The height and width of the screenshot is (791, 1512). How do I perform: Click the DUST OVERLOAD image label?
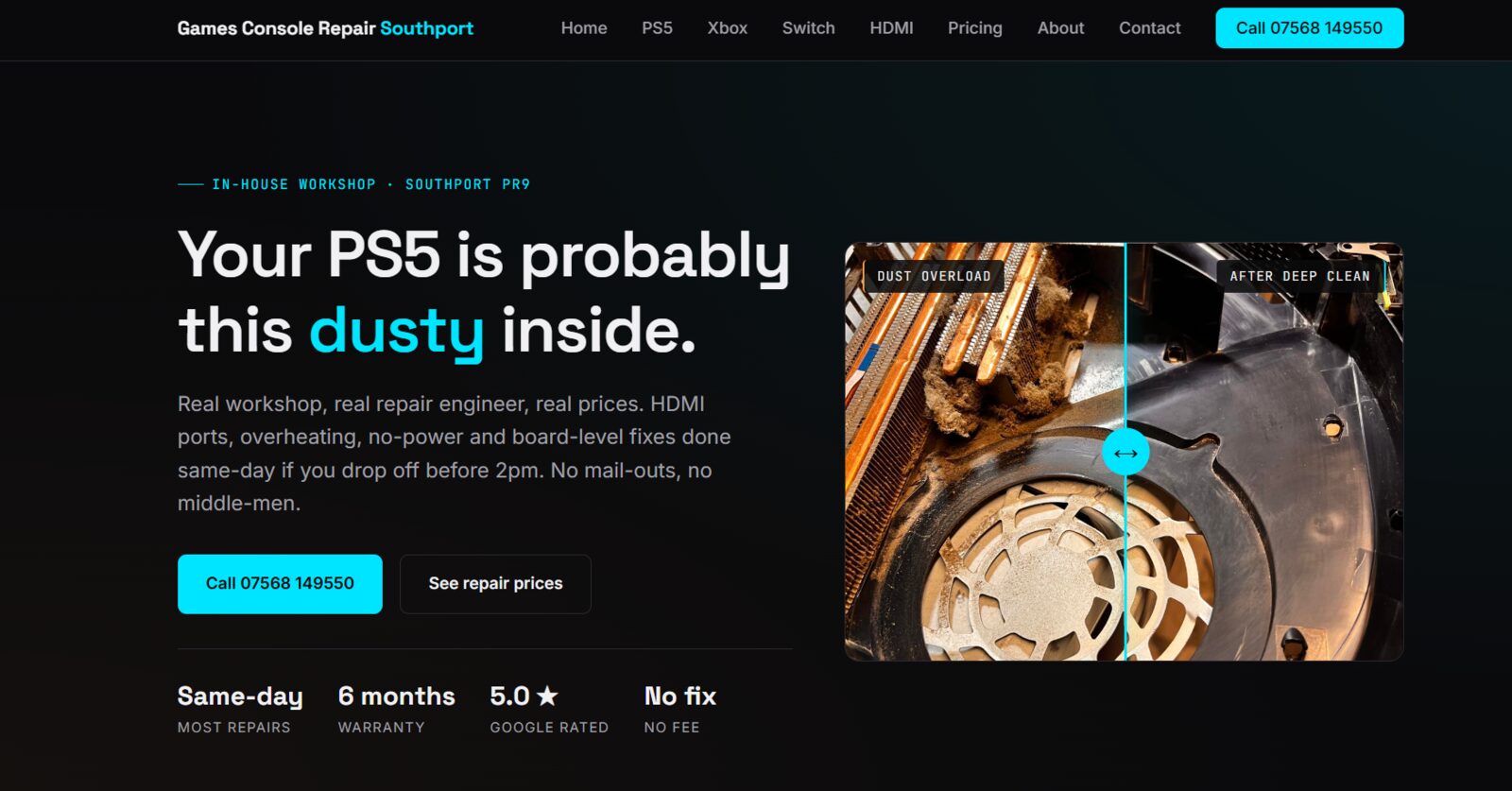pyautogui.click(x=934, y=276)
